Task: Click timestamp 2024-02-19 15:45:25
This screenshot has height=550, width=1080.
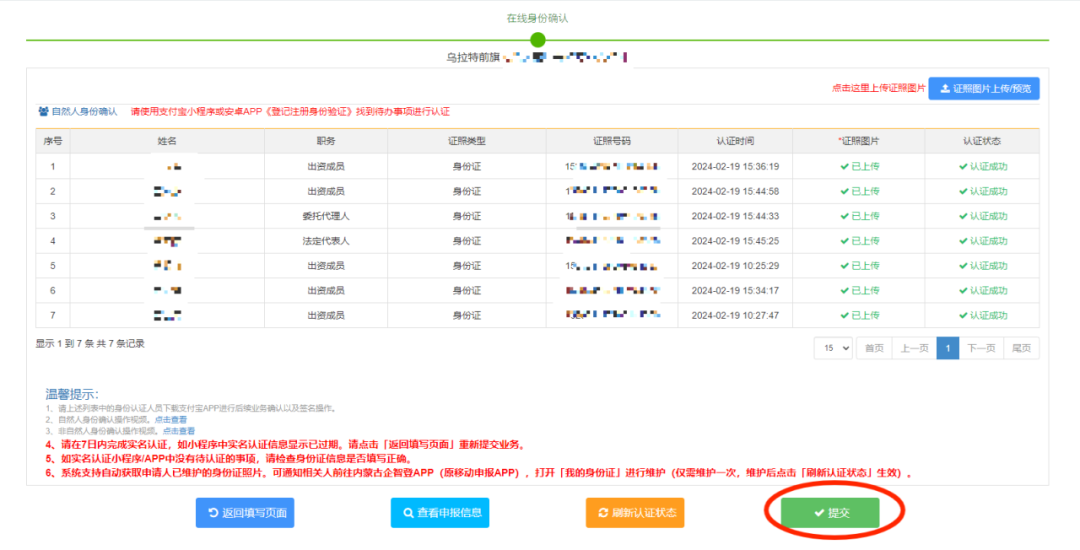Action: point(735,241)
